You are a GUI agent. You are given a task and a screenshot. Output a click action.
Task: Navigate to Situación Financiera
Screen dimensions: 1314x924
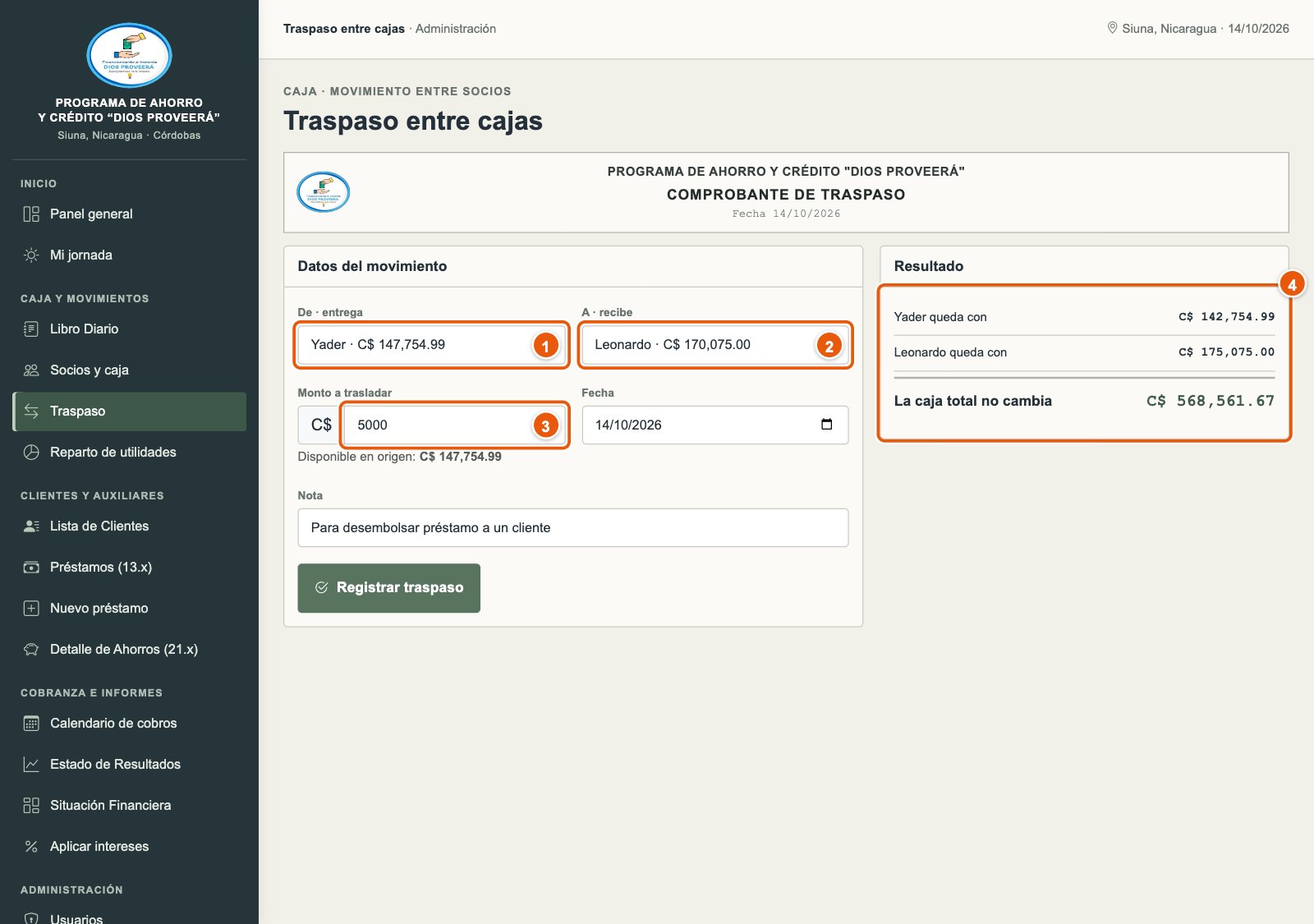(x=129, y=806)
